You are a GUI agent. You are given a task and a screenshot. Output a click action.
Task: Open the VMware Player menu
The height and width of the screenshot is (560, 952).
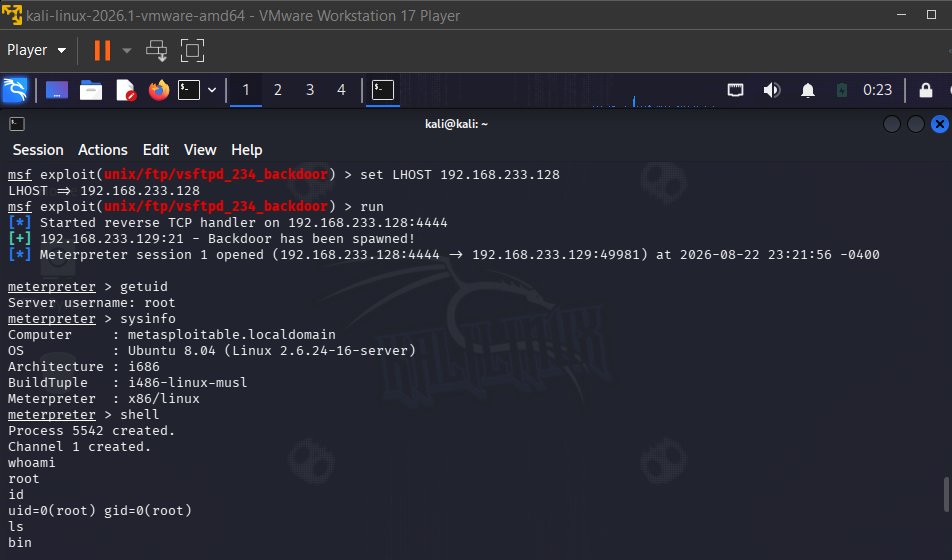36,50
